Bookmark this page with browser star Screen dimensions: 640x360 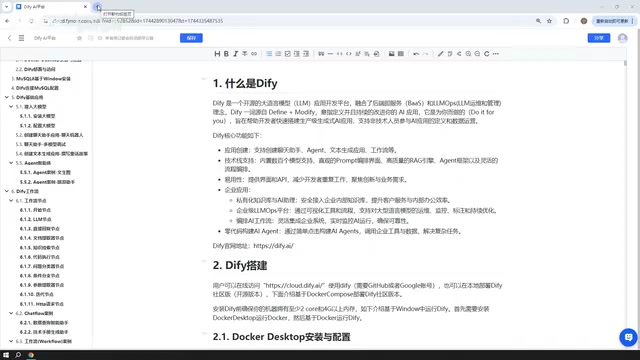pyautogui.click(x=549, y=21)
